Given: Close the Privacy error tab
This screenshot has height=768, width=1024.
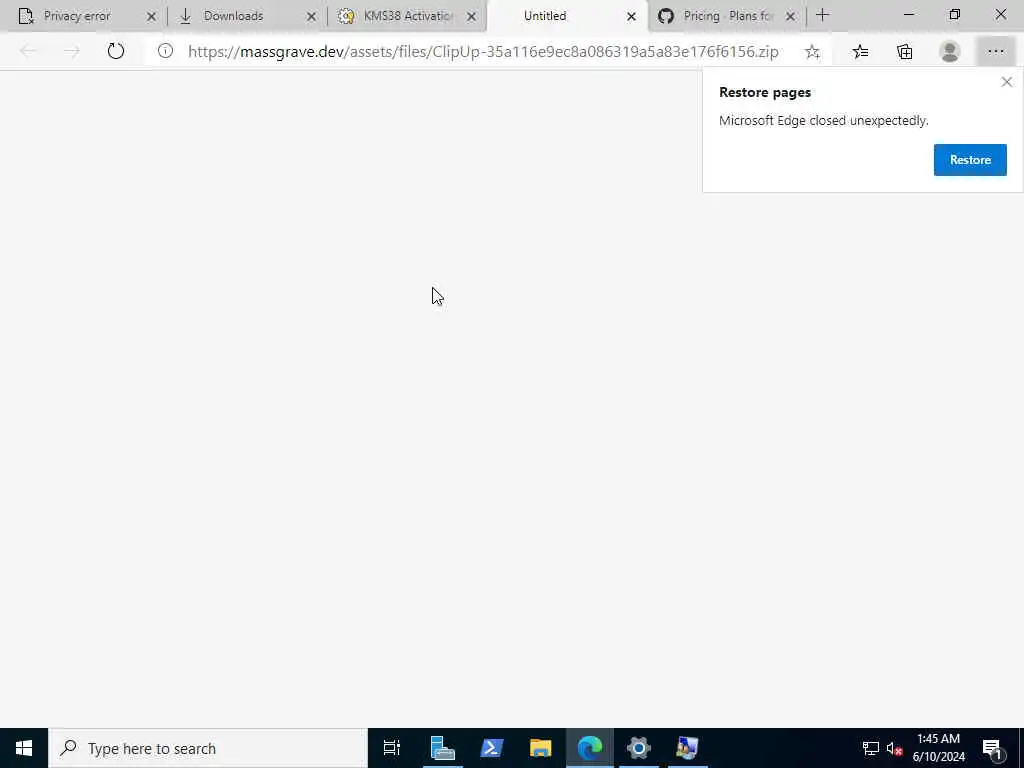Looking at the screenshot, I should (x=151, y=16).
